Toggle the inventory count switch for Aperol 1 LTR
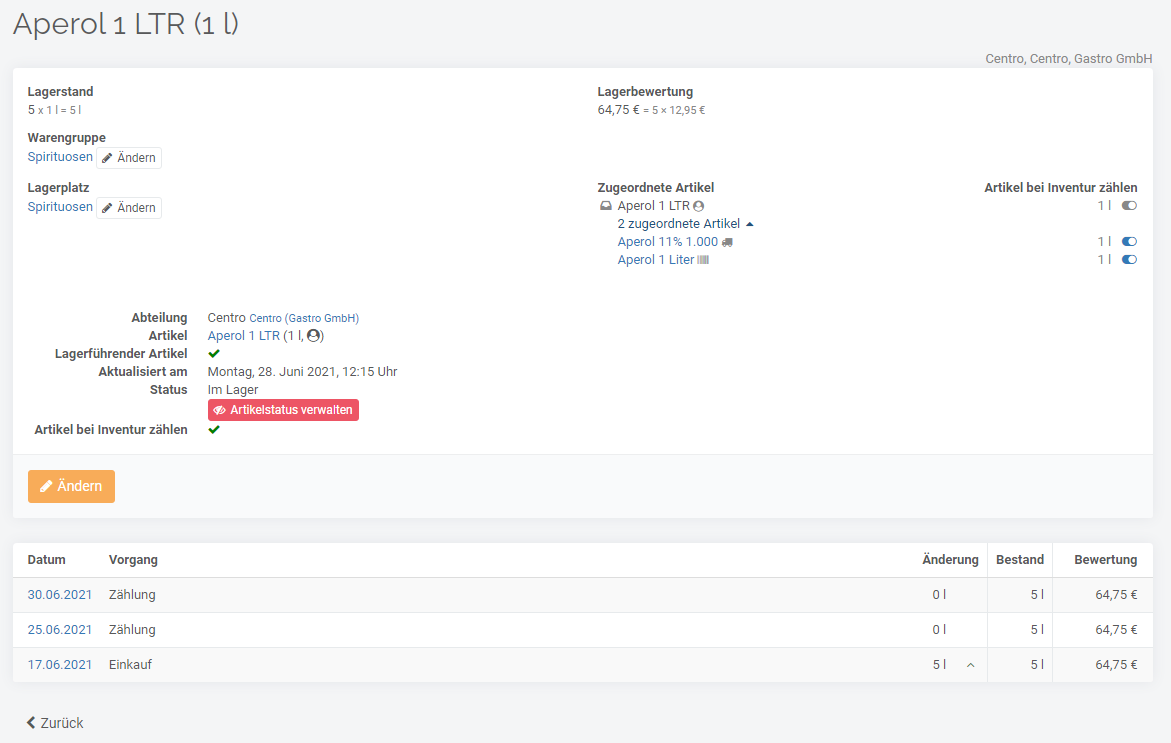 tap(1129, 206)
